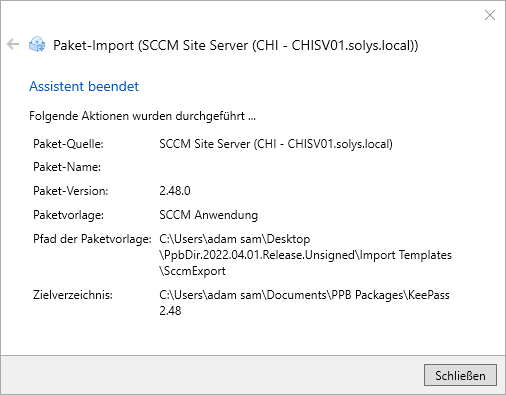Click the Import Templates path line

pyautogui.click(x=305, y=255)
